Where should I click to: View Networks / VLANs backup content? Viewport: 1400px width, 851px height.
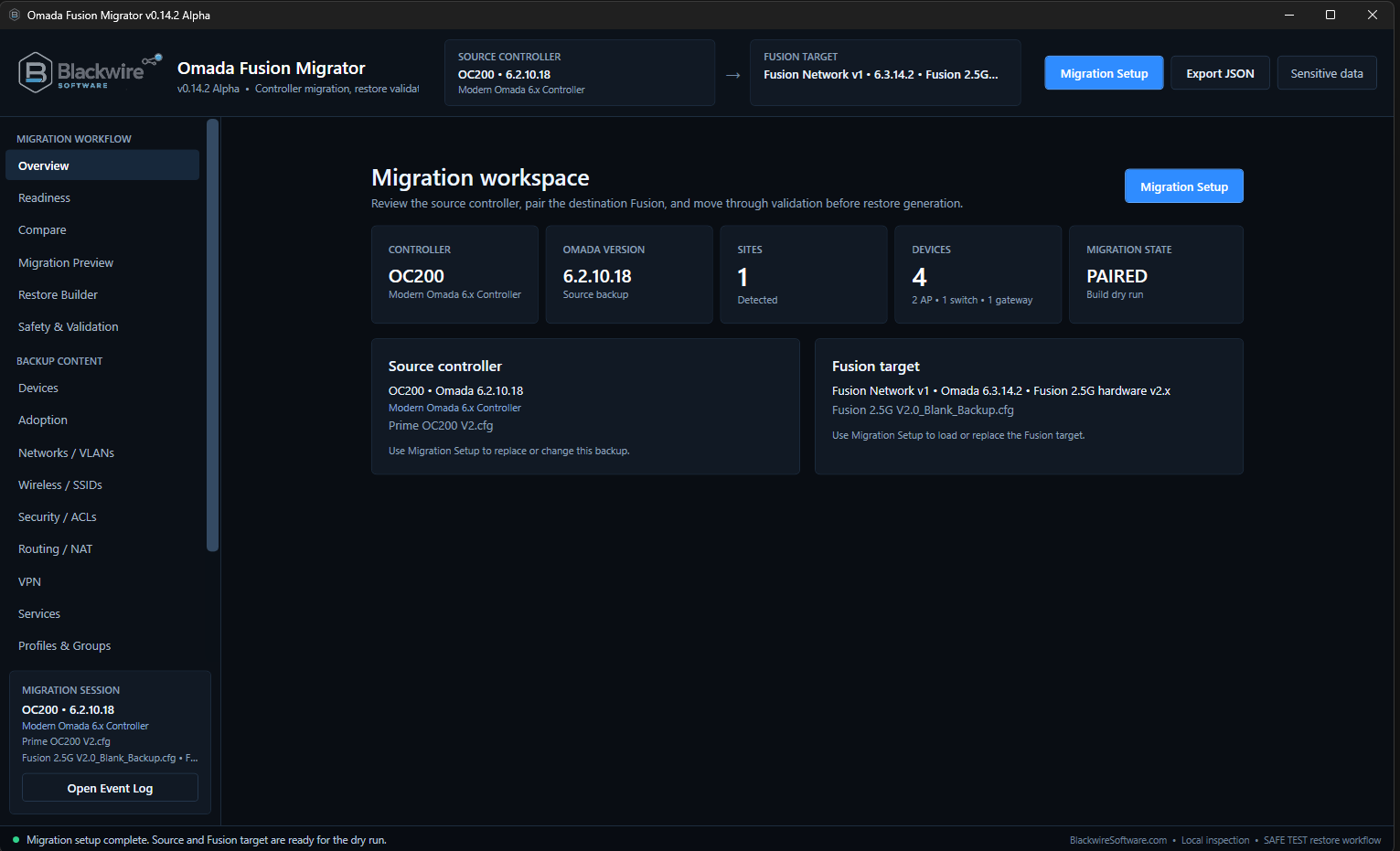102,452
